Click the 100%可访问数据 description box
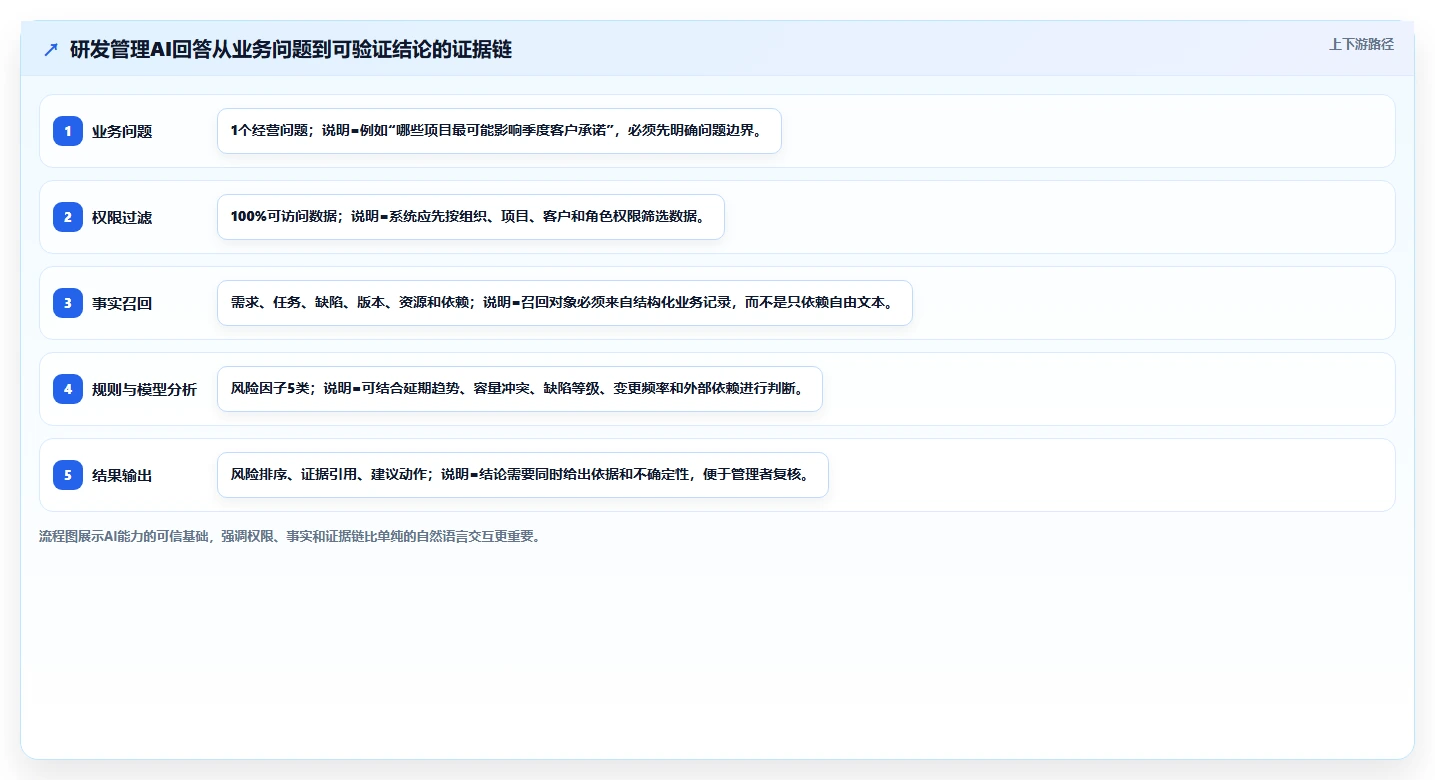1435x780 pixels. (x=470, y=217)
